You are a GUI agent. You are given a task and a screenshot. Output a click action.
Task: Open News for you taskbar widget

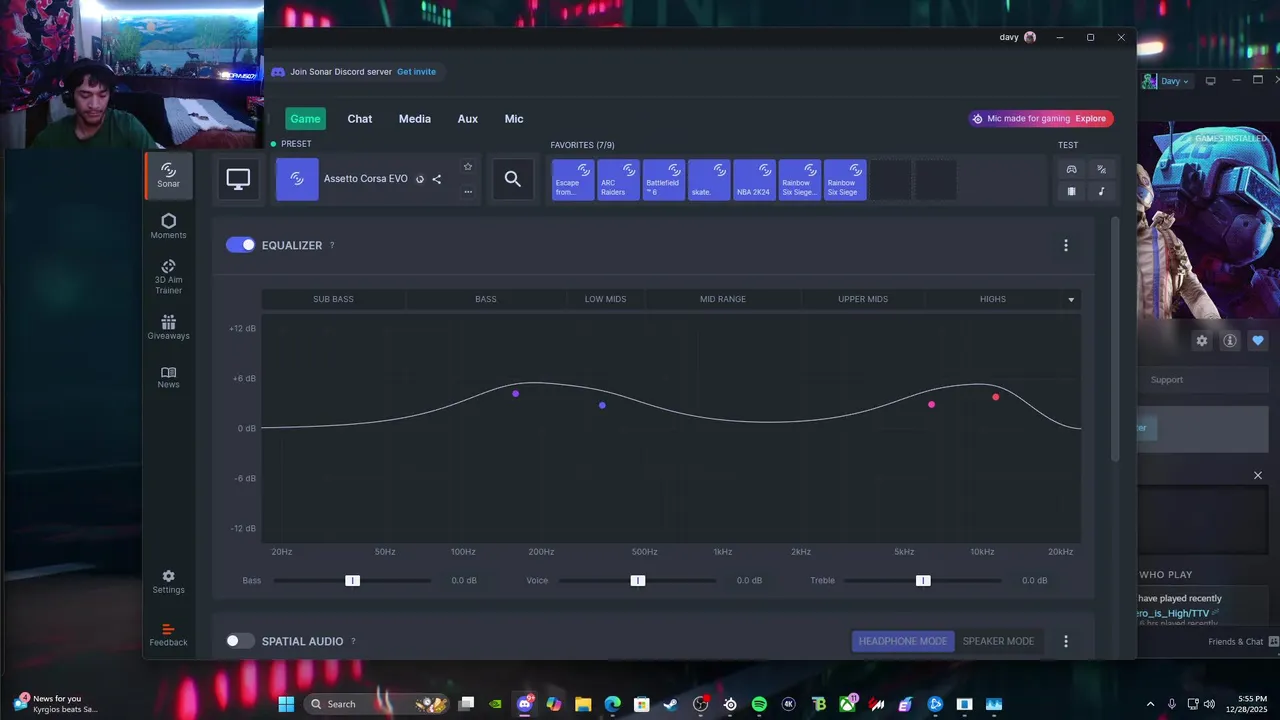point(56,704)
